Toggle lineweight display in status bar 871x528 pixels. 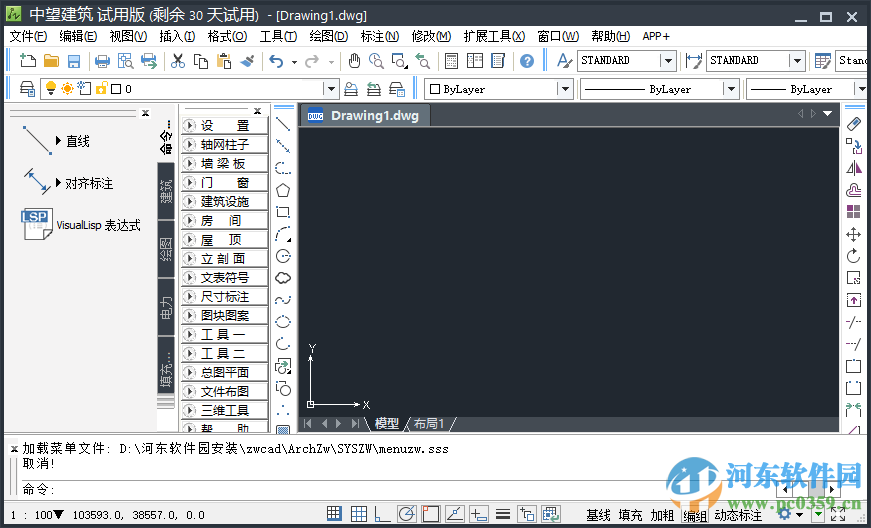(503, 514)
